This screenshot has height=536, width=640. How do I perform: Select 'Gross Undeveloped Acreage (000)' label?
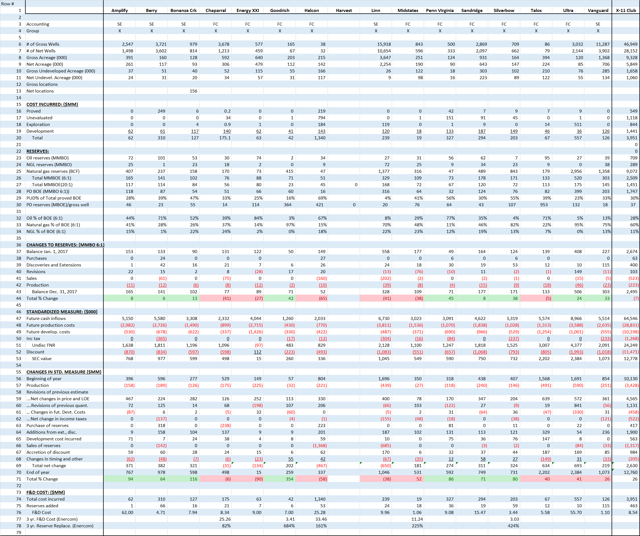(61, 71)
